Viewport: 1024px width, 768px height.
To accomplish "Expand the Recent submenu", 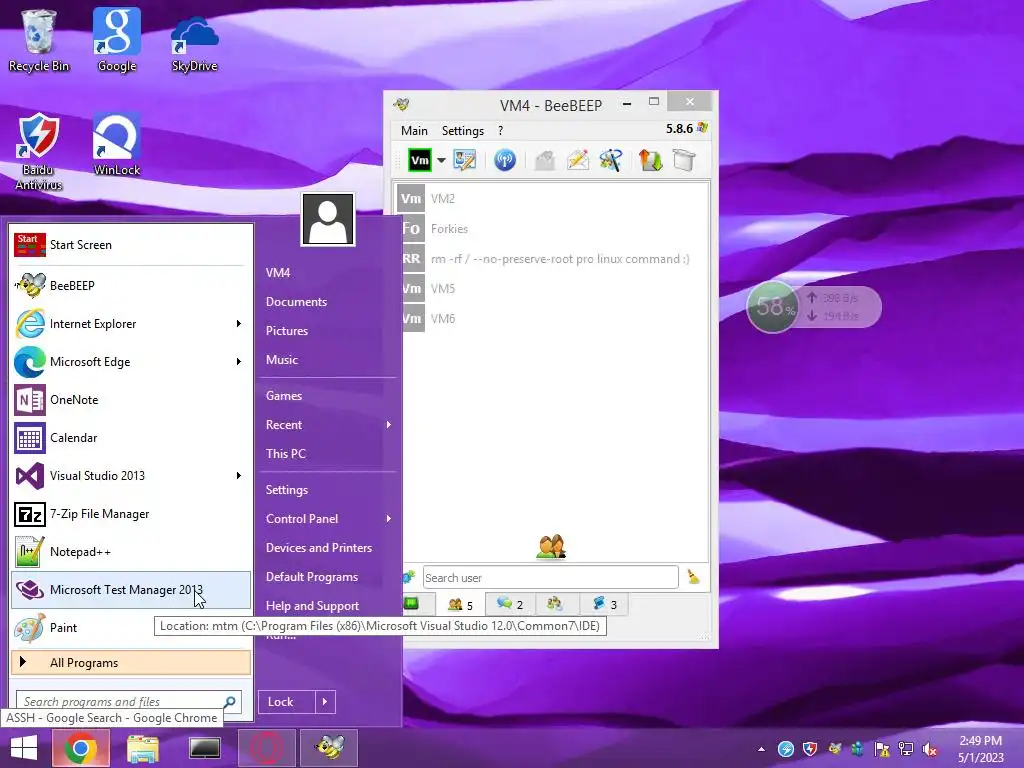I will point(328,424).
